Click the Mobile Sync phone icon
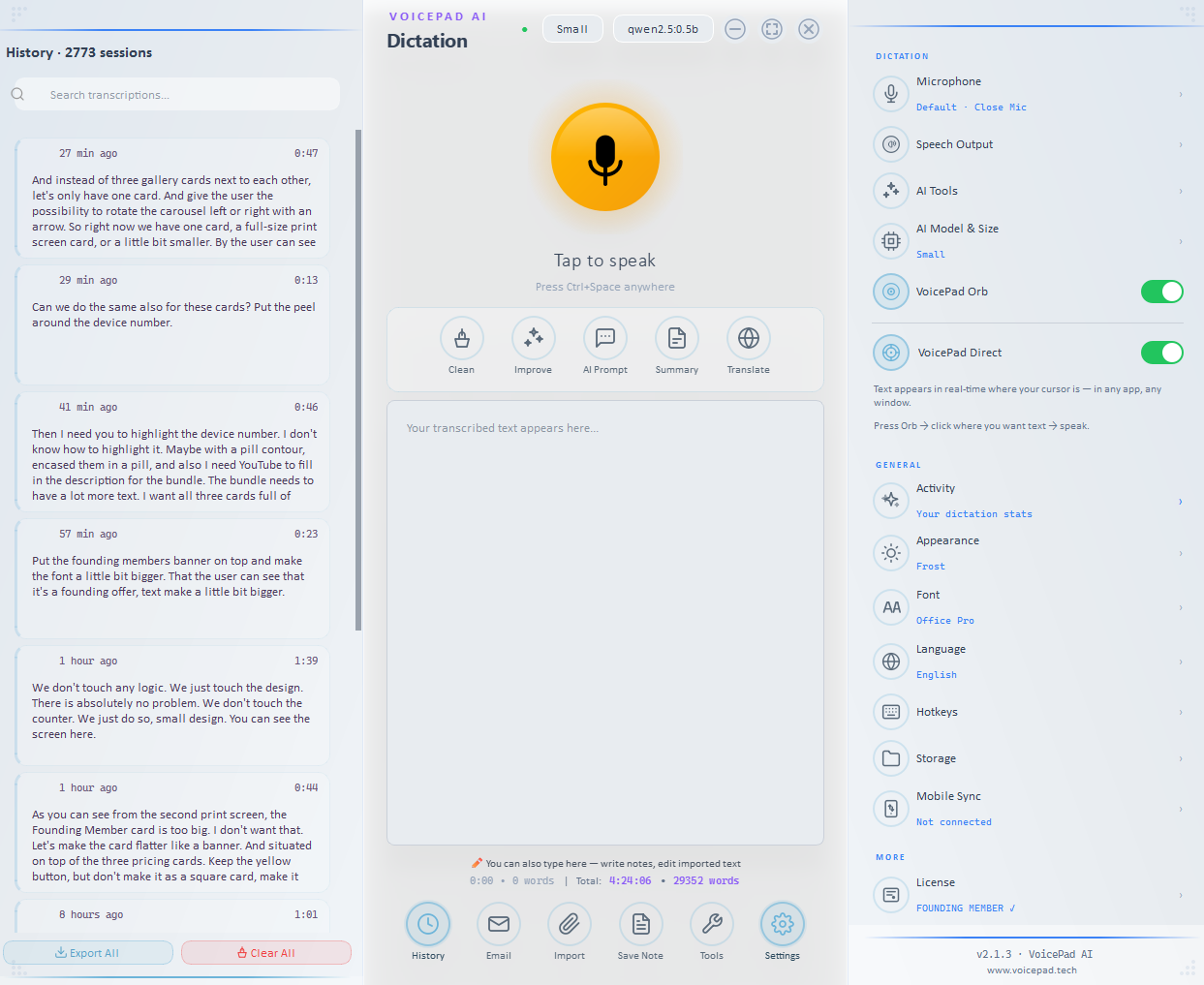This screenshot has height=985, width=1204. [891, 809]
